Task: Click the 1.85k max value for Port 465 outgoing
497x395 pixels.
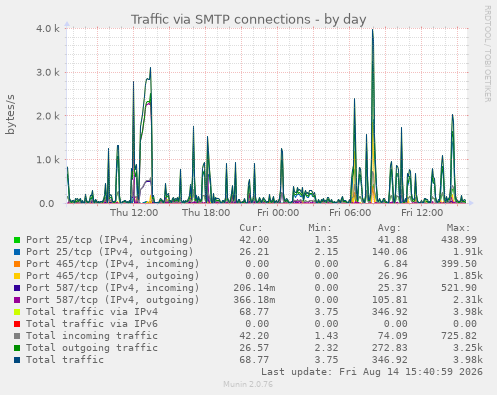Action: pyautogui.click(x=468, y=276)
